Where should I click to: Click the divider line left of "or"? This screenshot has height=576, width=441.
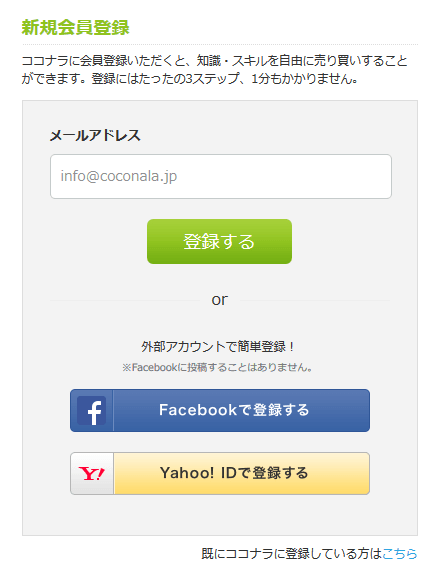(x=125, y=300)
